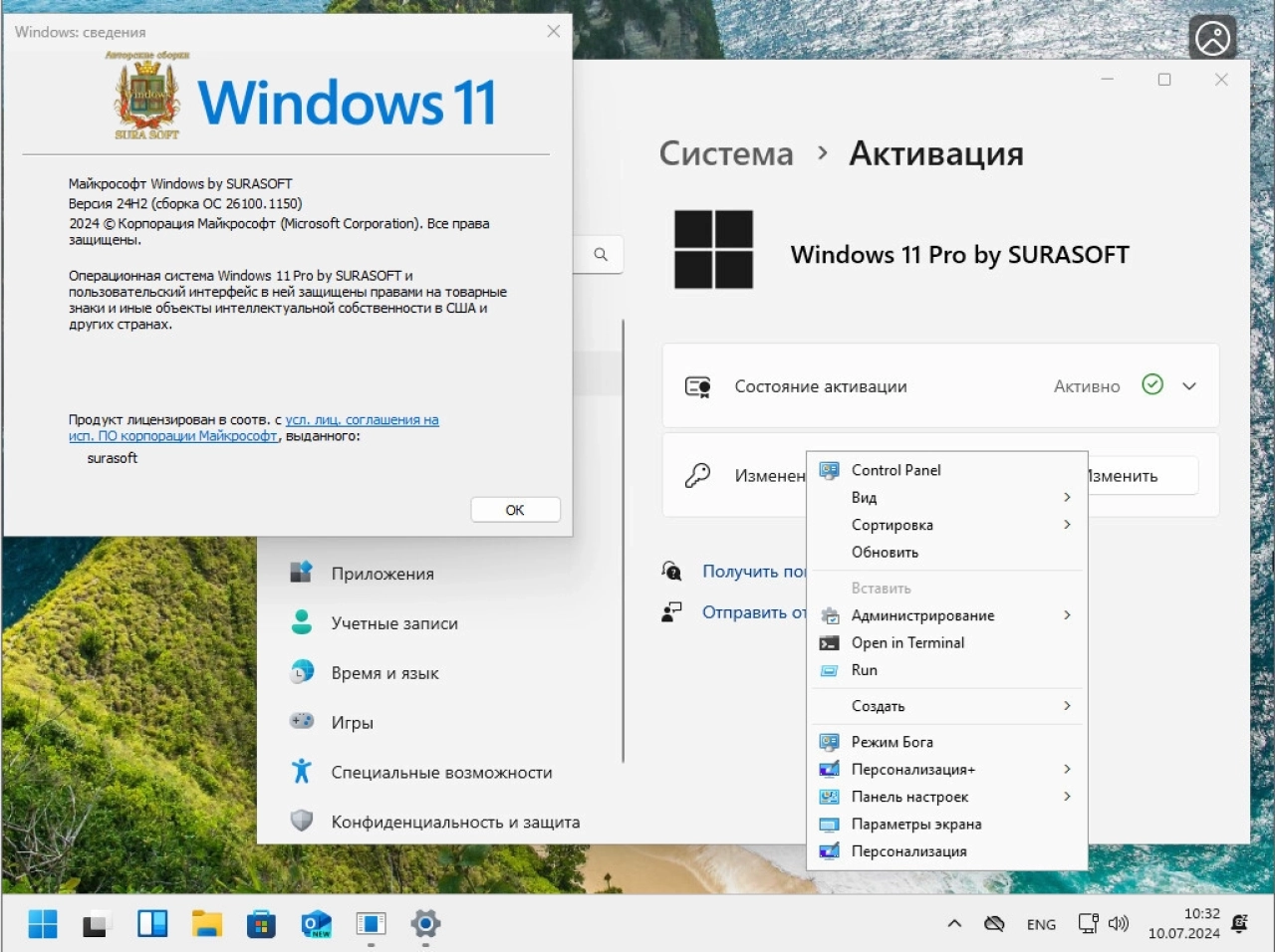Open Специальные возможности settings section
Screen dimensions: 1275x952
(x=441, y=773)
